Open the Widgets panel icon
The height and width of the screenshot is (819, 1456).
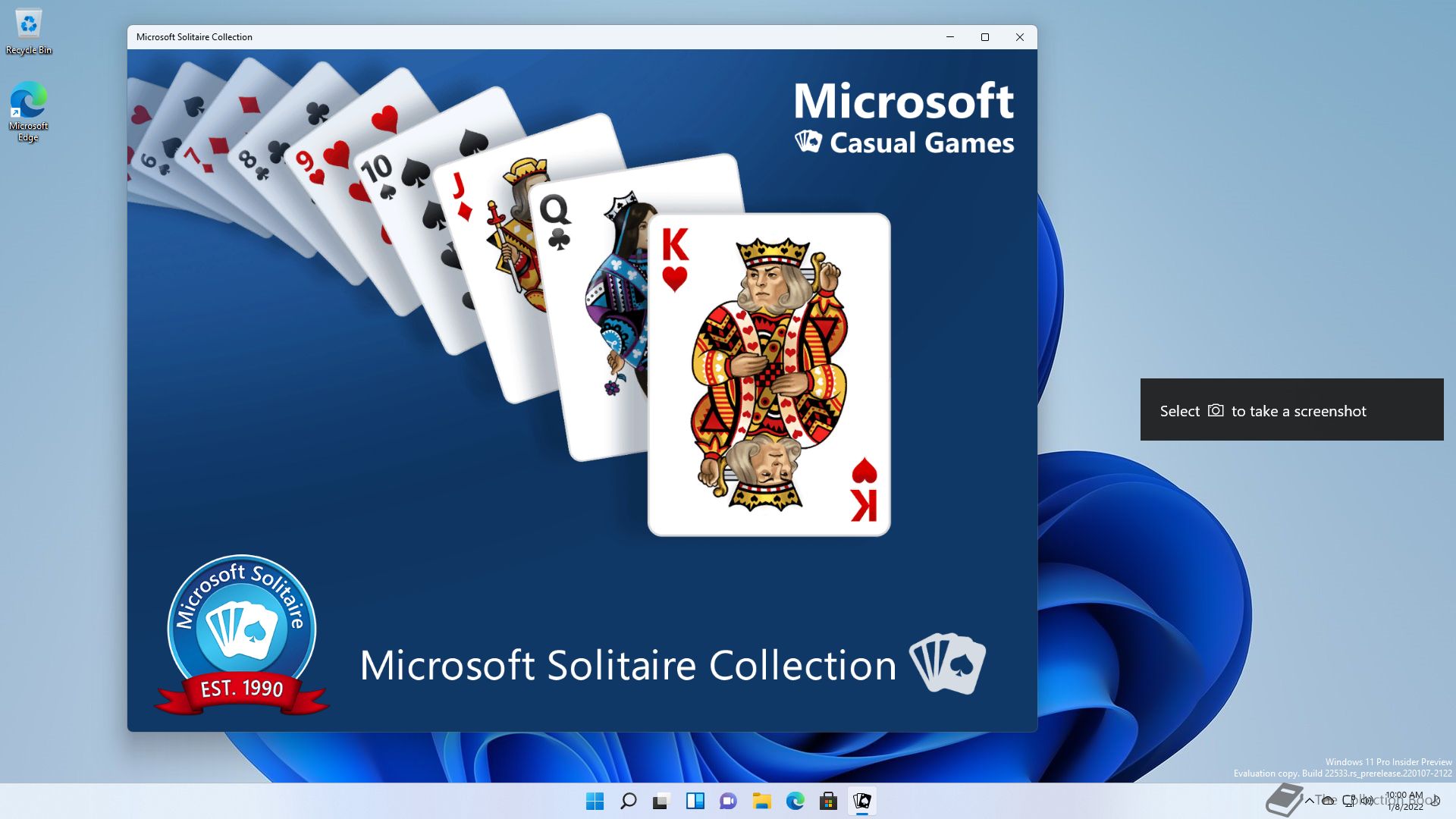tap(695, 801)
